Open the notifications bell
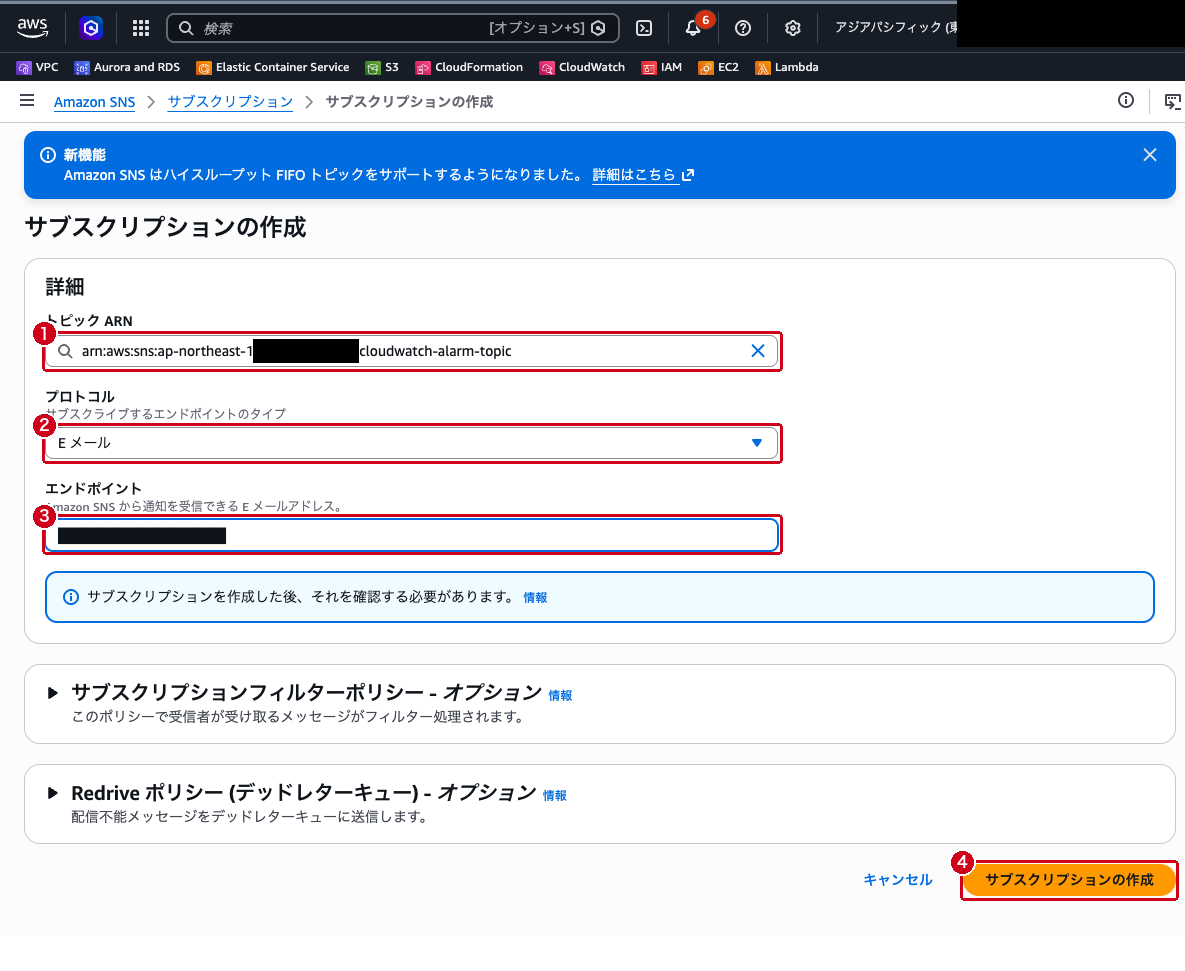Viewport: 1185px width, 971px height. pos(692,28)
